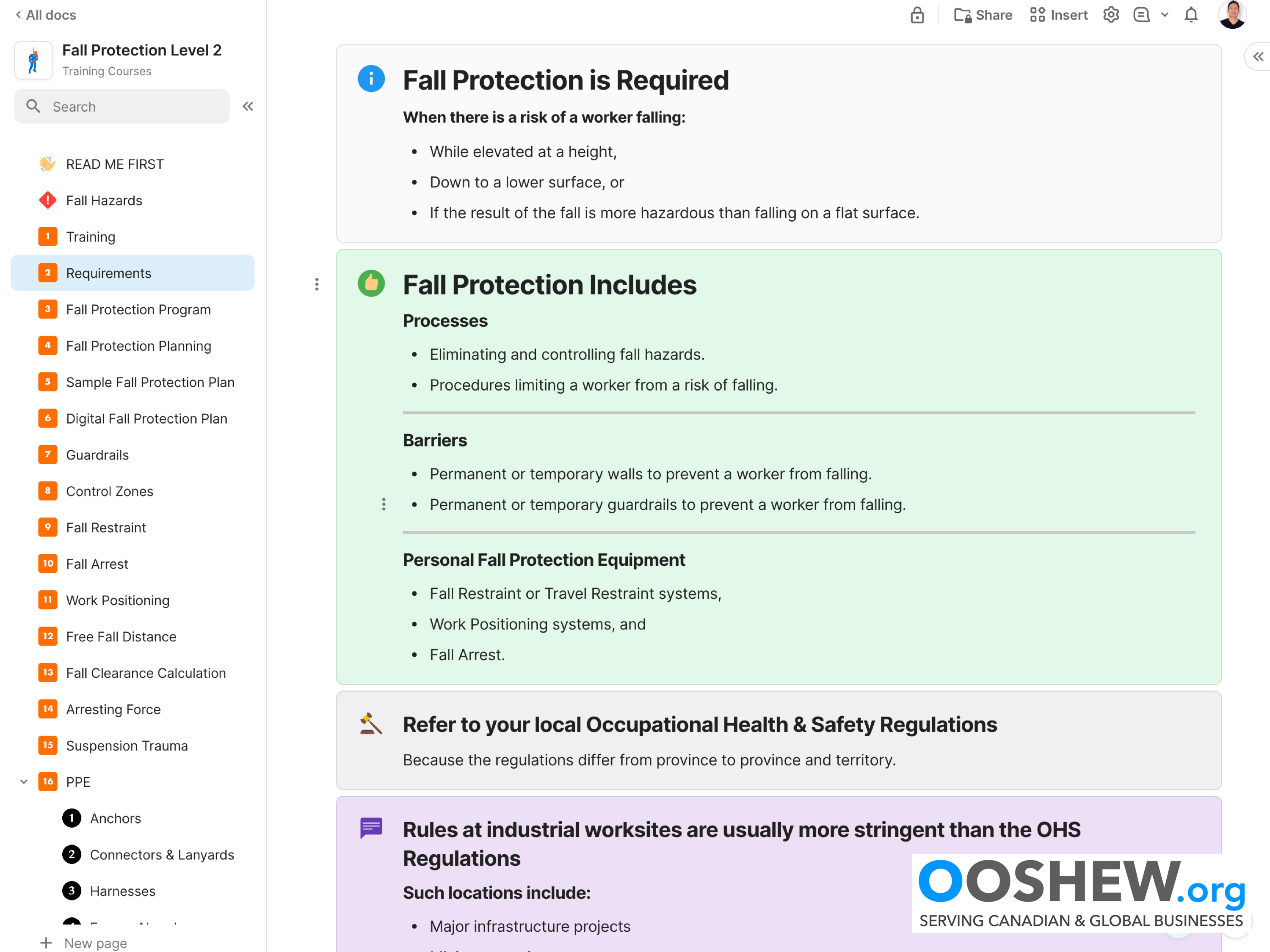Open the comments icon in toolbar
The width and height of the screenshot is (1270, 952).
(x=1141, y=15)
